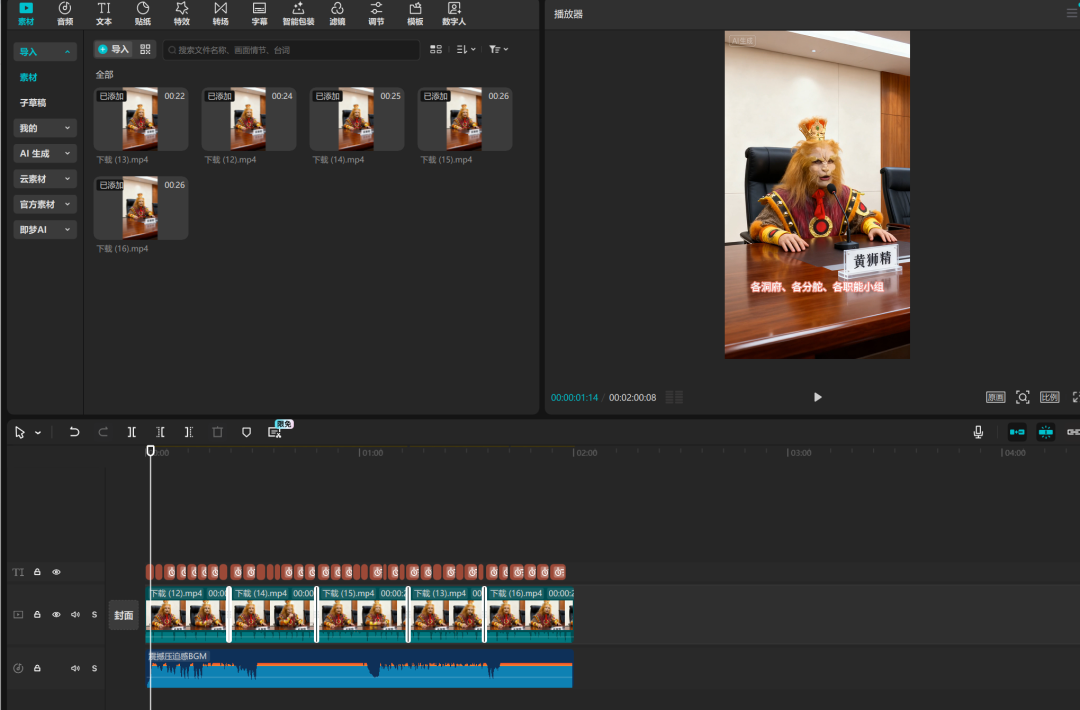This screenshot has height=710, width=1080.
Task: Switch to the 音频 audio tab
Action: 65,13
